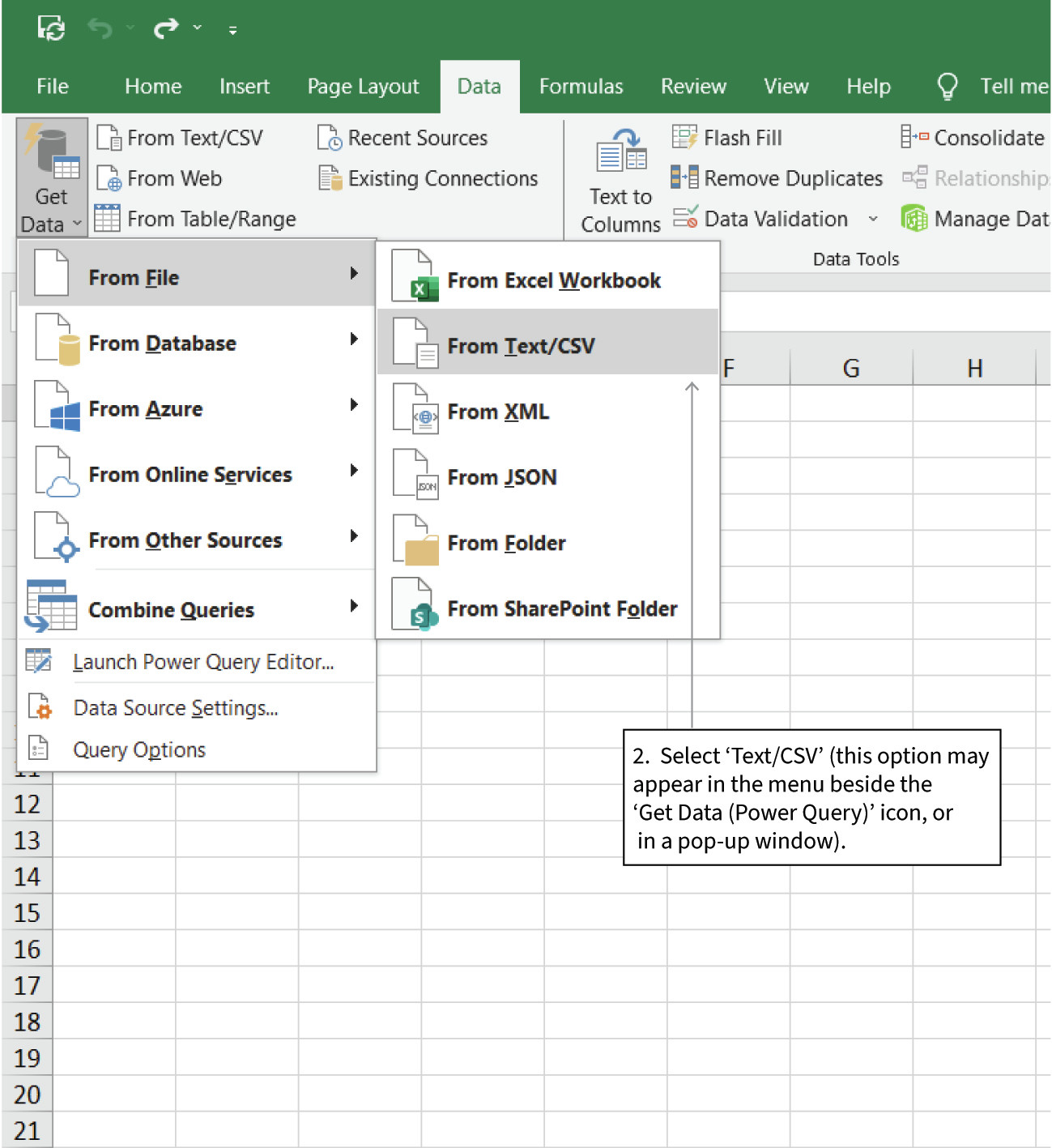Viewport: 1052px width, 1148px height.
Task: Switch to the Formulas tab
Action: click(x=581, y=86)
